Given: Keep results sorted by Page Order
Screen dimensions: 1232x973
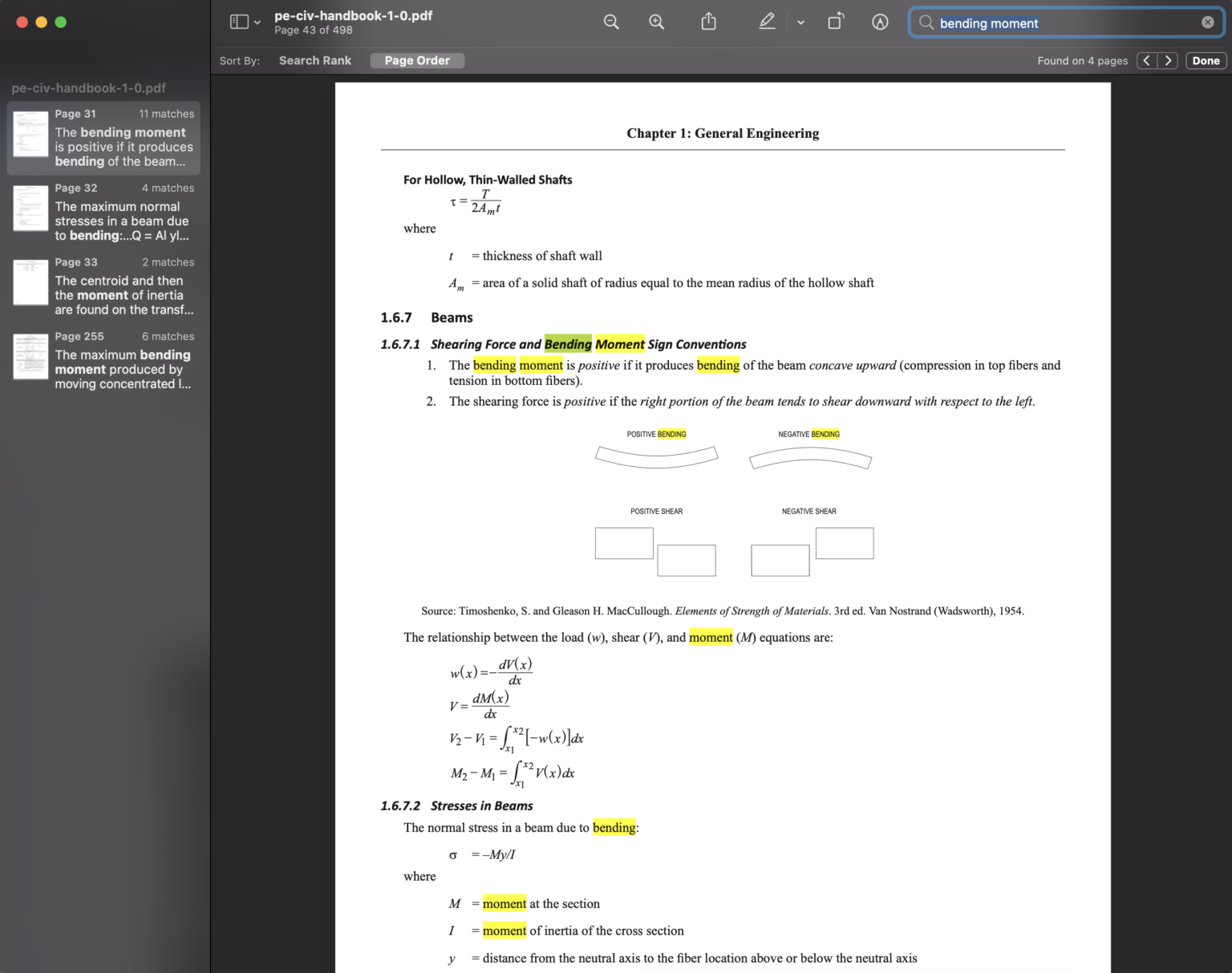Looking at the screenshot, I should pos(417,60).
